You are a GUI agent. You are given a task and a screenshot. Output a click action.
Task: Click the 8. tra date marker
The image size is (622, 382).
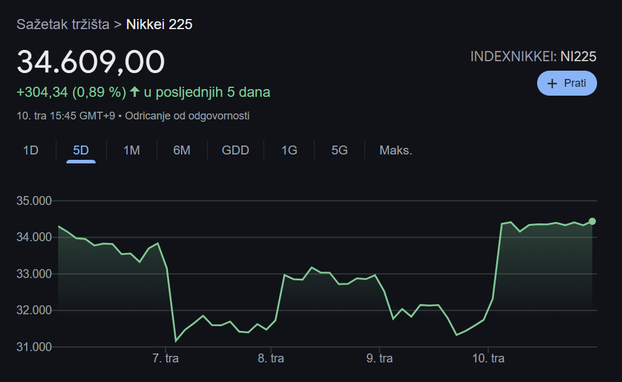point(271,359)
